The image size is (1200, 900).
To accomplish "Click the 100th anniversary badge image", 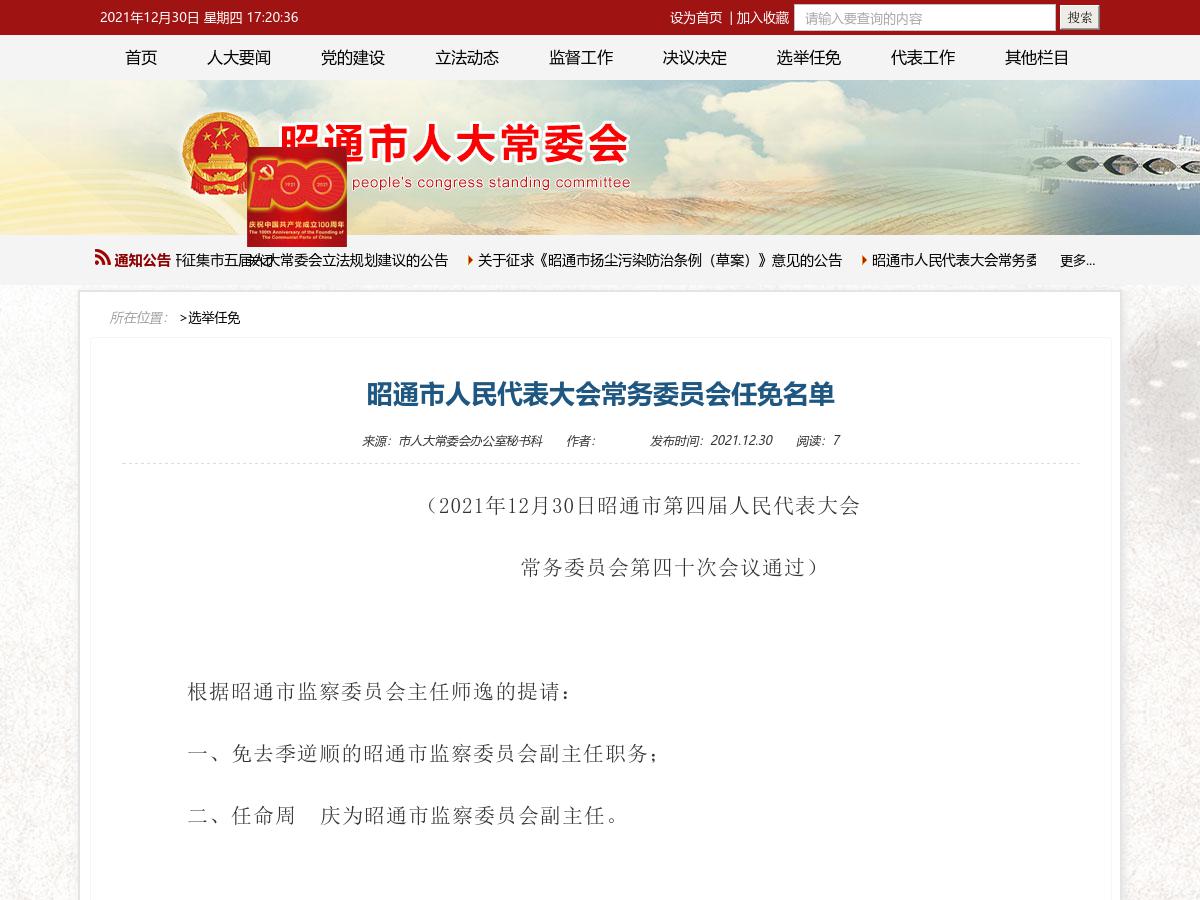I will (297, 197).
